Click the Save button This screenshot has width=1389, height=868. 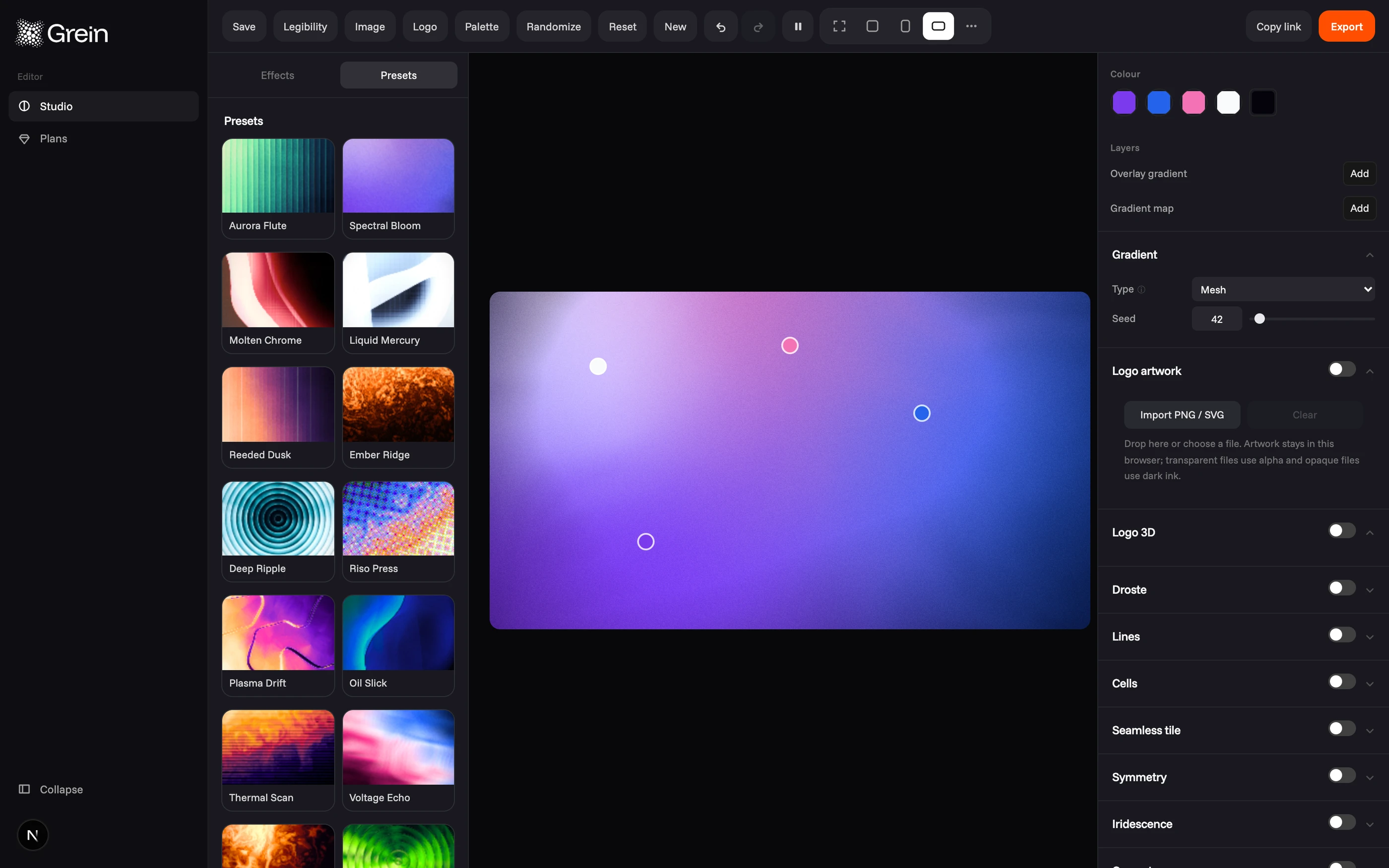click(x=244, y=26)
